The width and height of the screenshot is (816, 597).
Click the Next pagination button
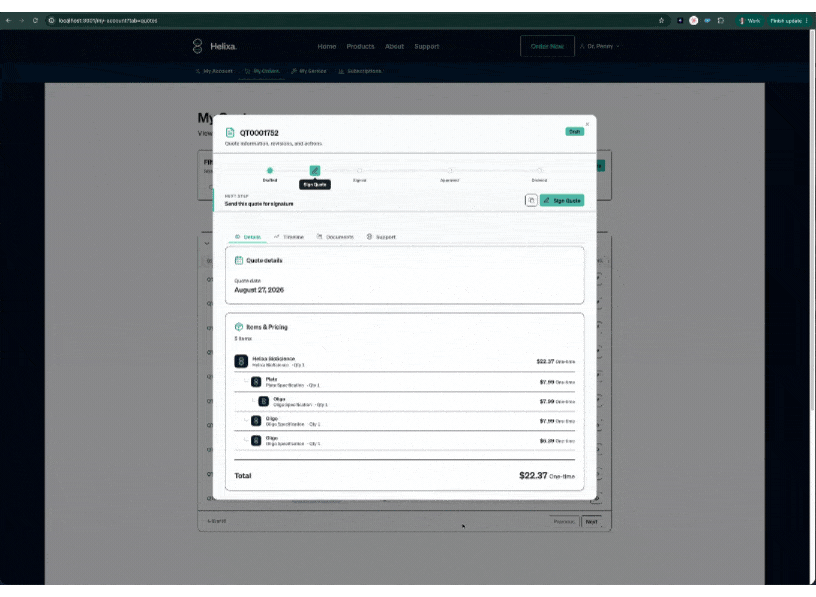pos(592,522)
